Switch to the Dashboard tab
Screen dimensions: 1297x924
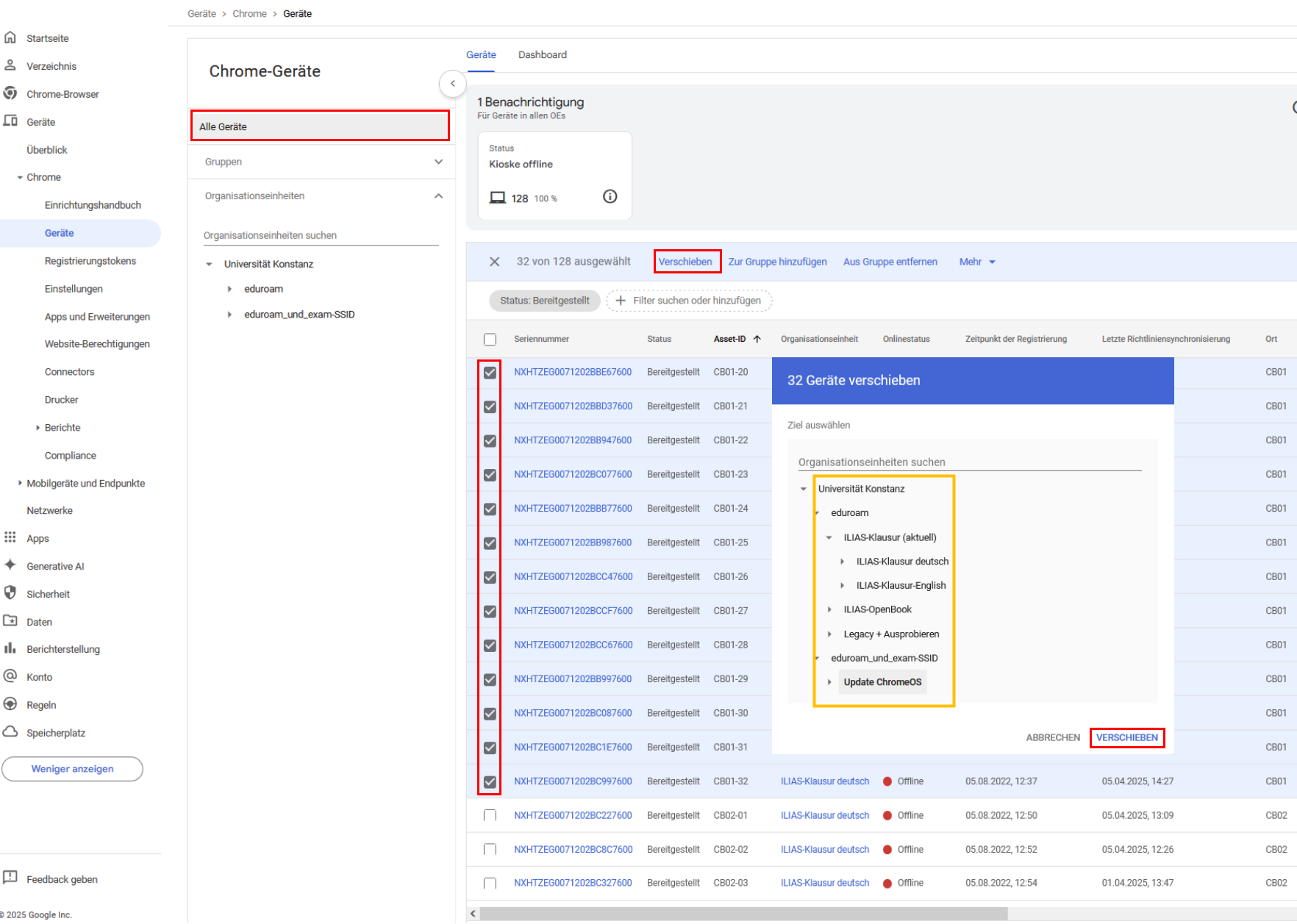coord(542,55)
